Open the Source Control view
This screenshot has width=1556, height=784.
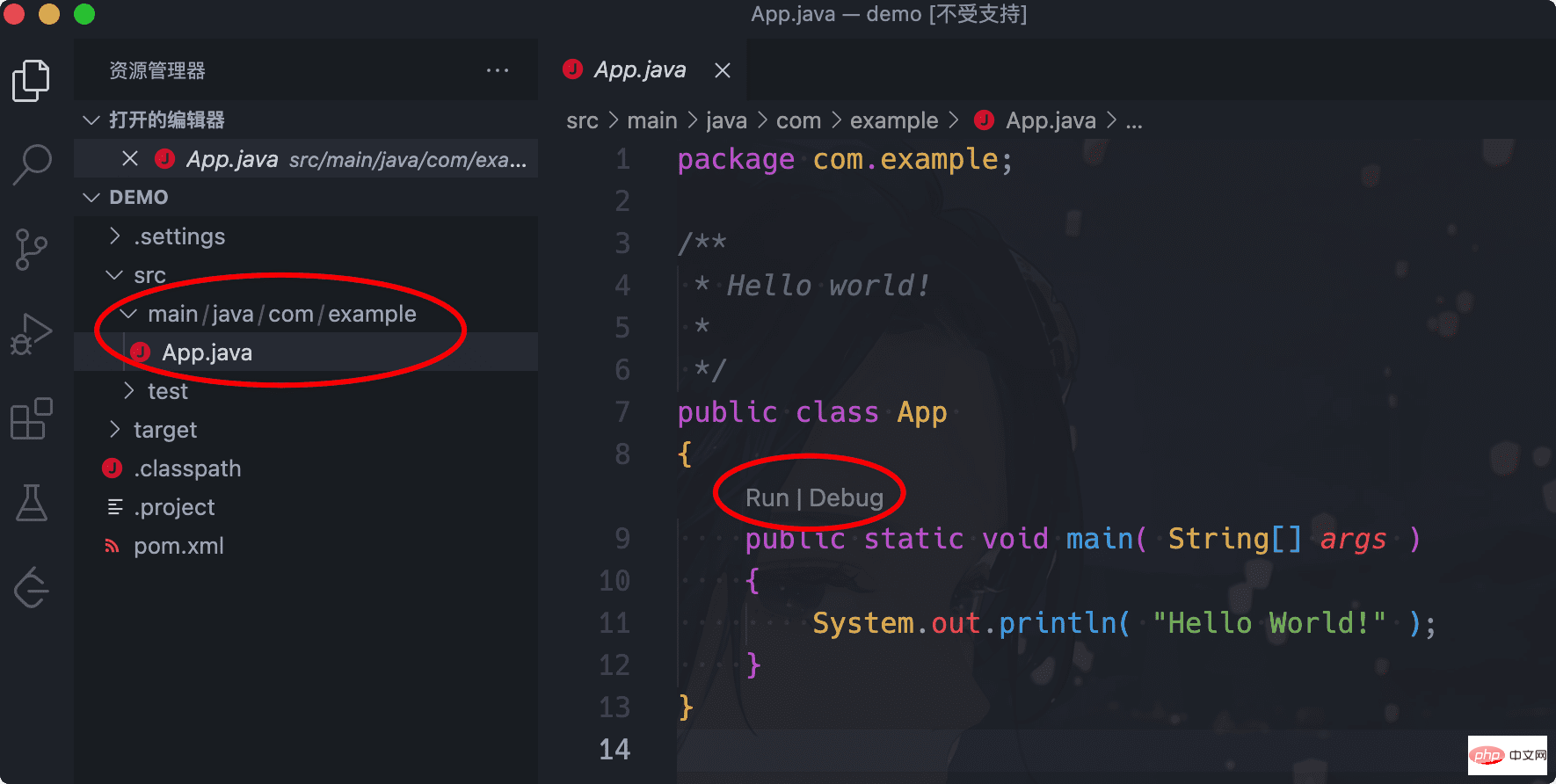[32, 250]
